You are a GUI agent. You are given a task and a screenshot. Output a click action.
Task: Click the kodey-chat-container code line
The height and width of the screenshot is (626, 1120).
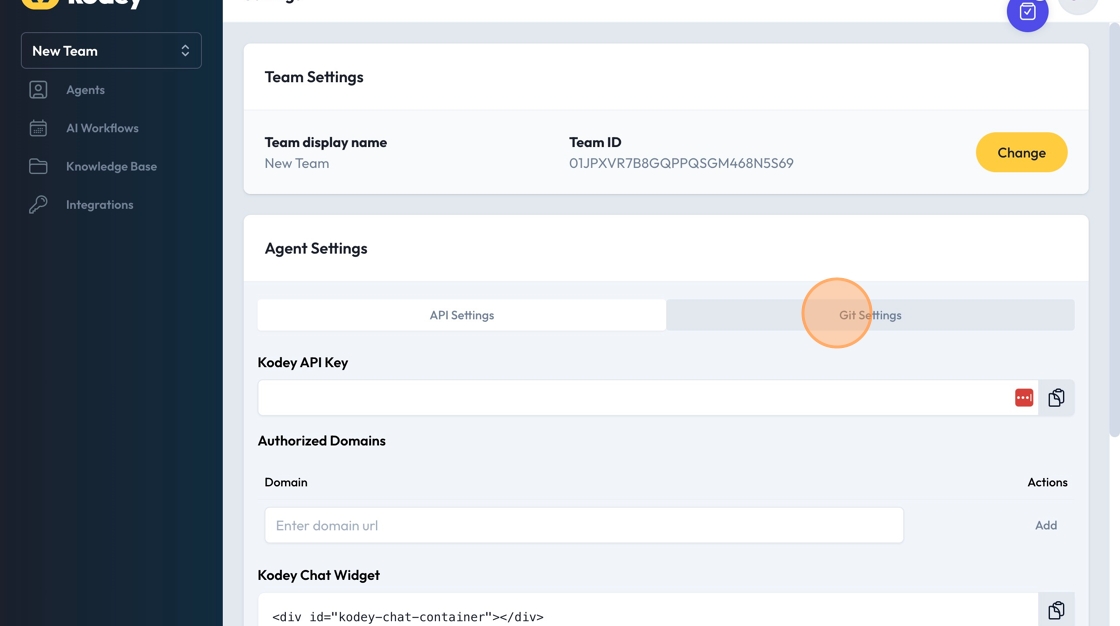point(408,617)
